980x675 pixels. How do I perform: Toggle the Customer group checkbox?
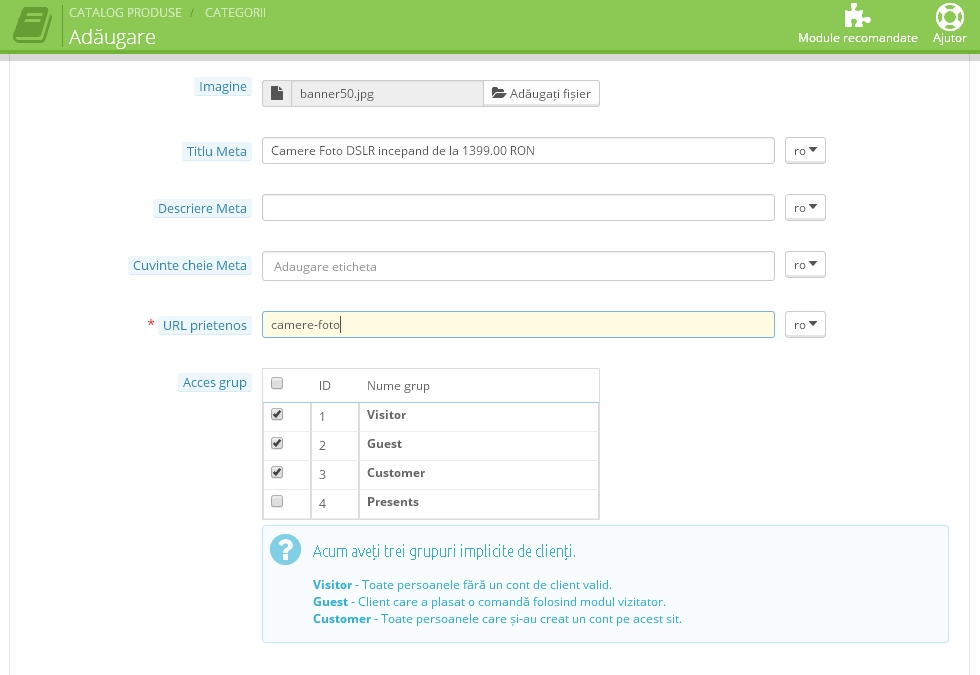pos(277,472)
